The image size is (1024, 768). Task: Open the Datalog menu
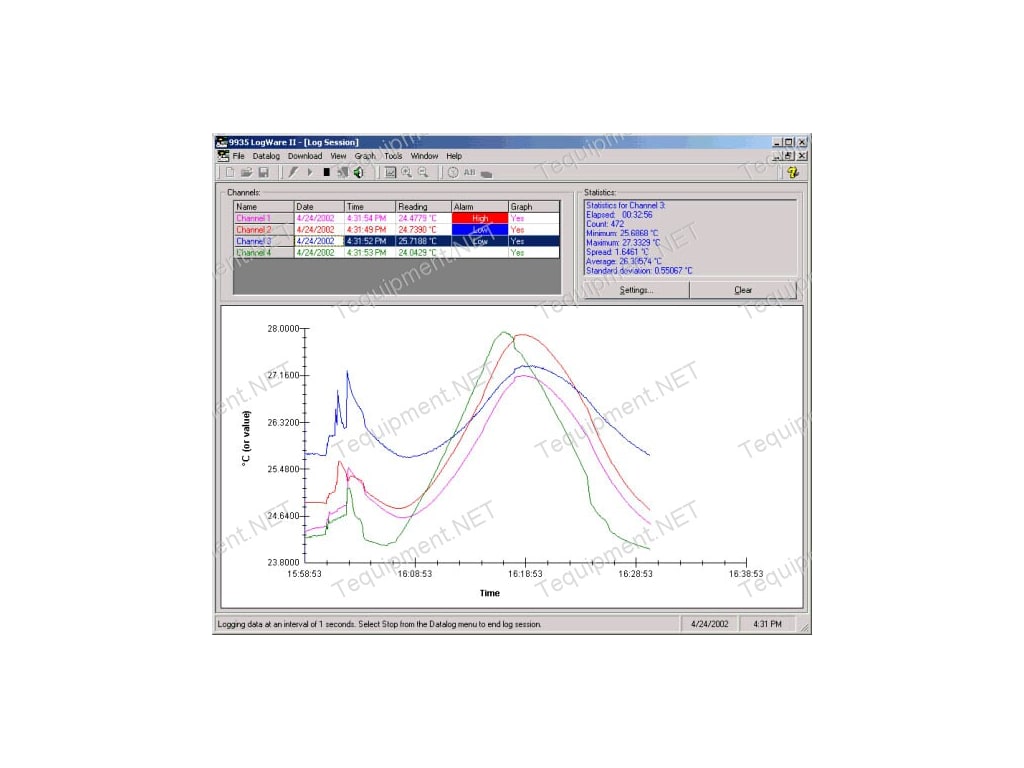coord(265,156)
